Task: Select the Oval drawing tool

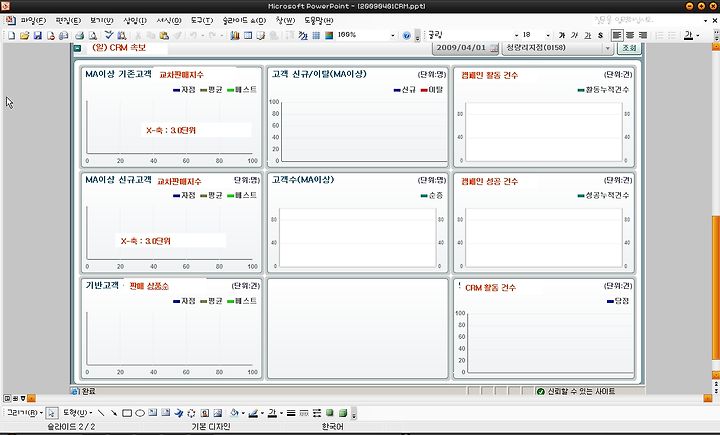Action: click(x=140, y=413)
